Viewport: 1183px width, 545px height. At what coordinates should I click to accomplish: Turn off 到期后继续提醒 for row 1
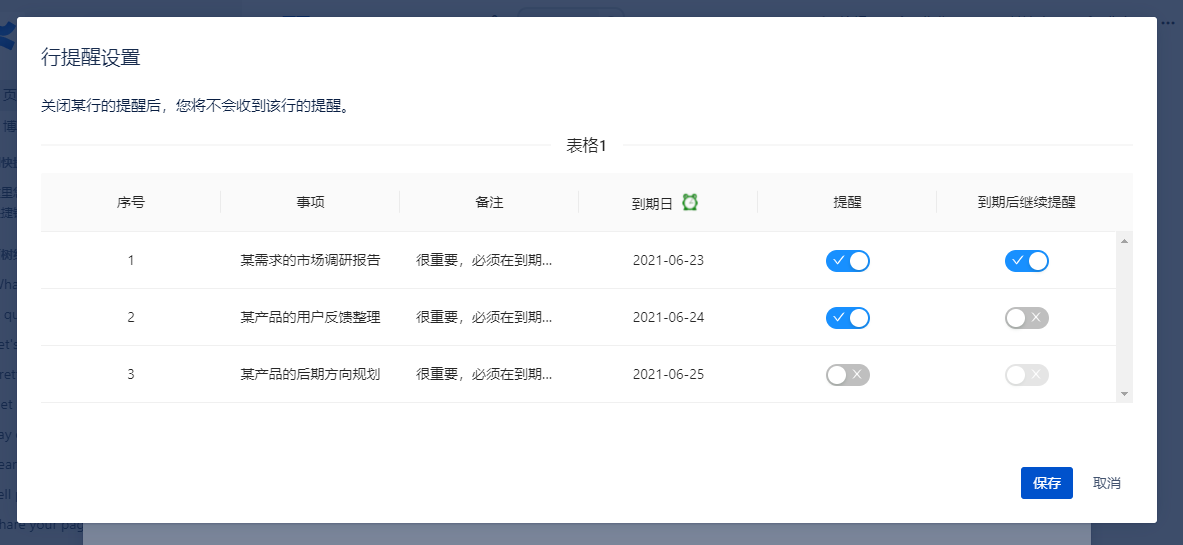(x=1026, y=261)
